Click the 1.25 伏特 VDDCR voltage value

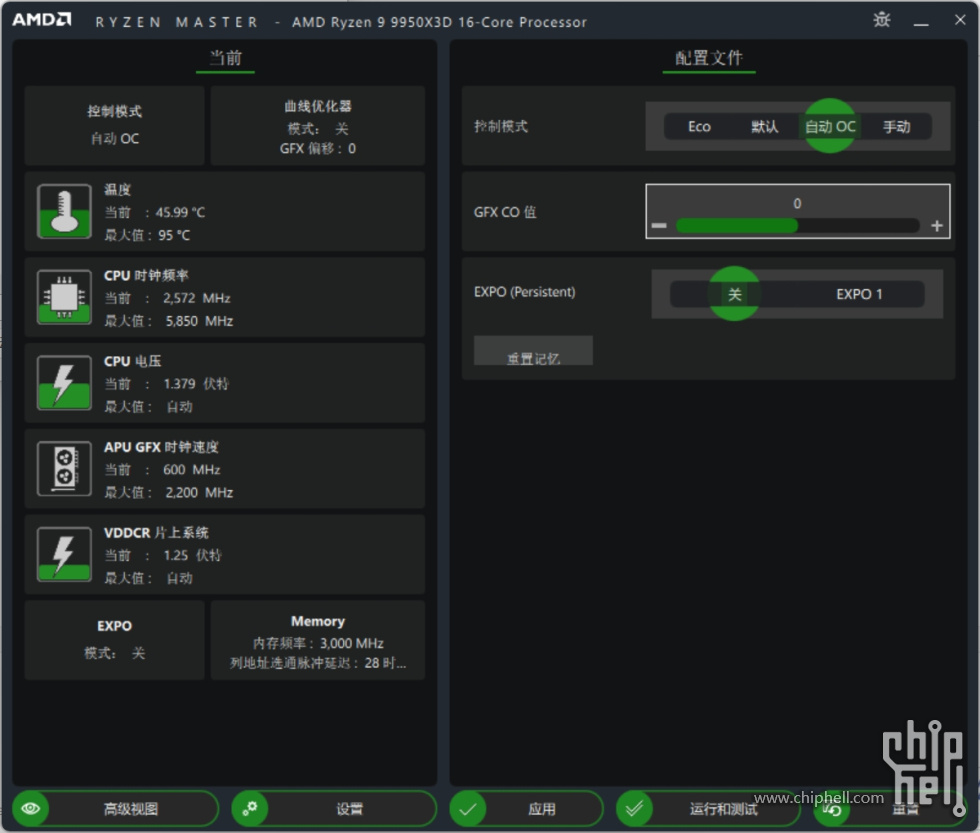click(x=192, y=555)
